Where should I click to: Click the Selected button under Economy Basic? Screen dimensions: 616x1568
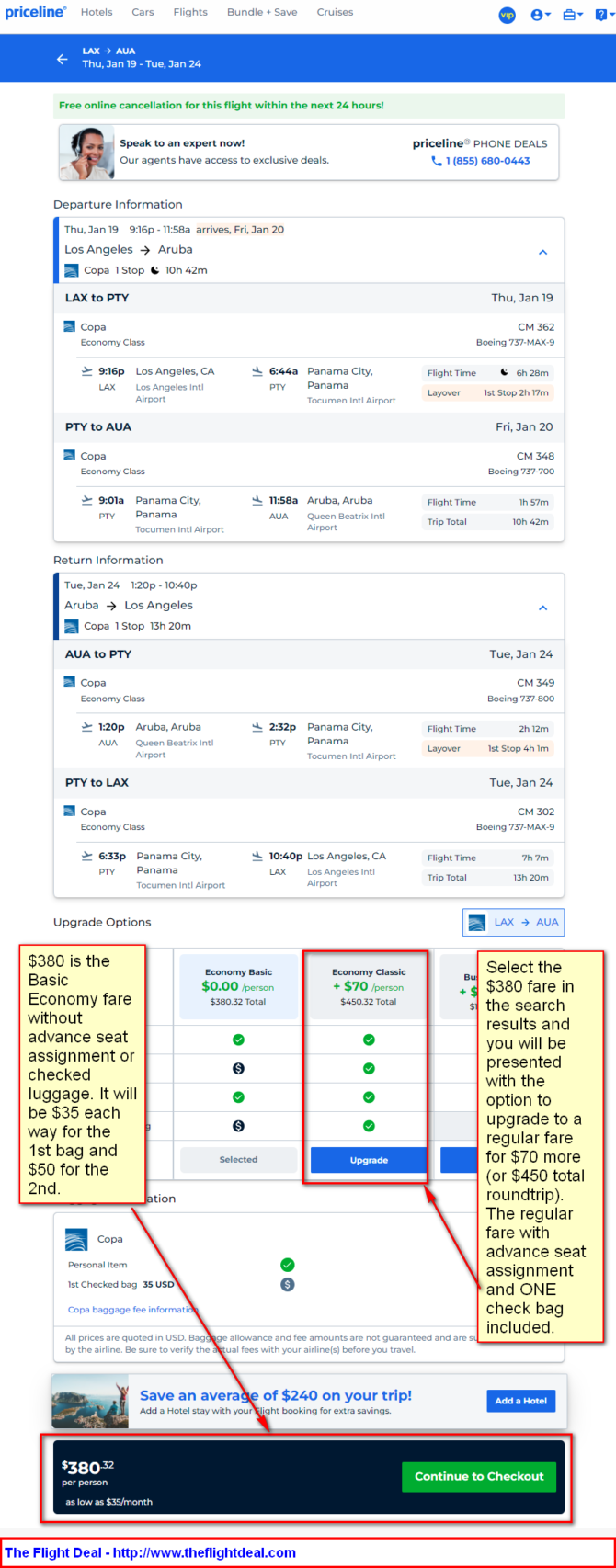point(238,1160)
